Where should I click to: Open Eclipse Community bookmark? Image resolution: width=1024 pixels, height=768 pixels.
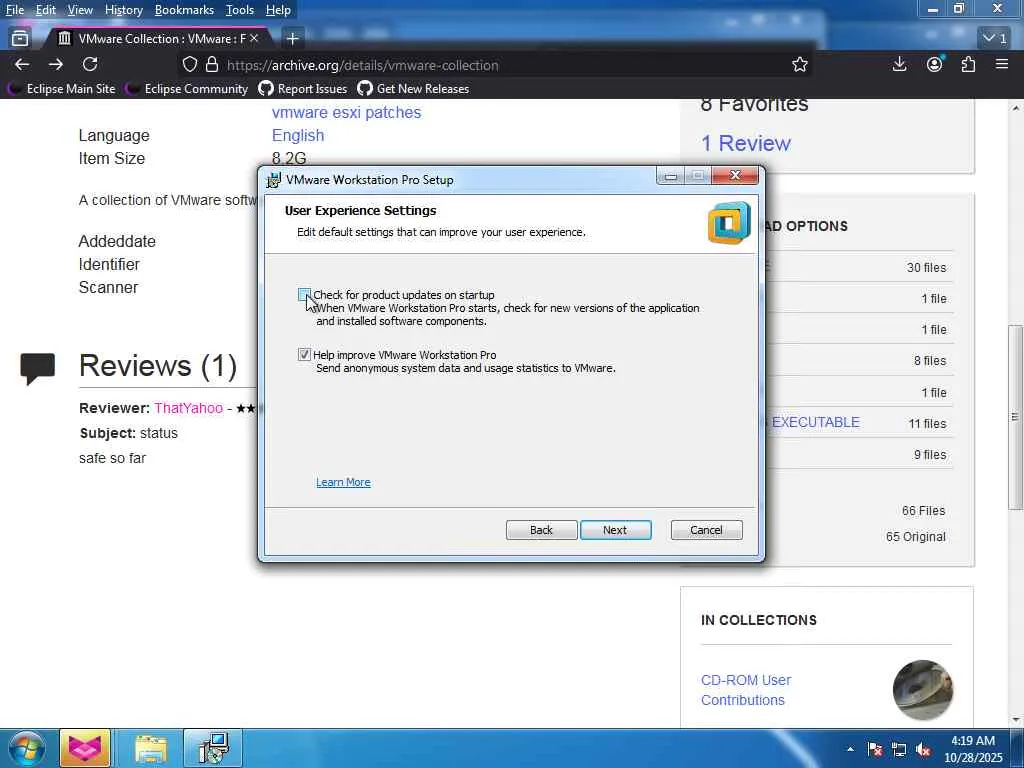[187, 88]
